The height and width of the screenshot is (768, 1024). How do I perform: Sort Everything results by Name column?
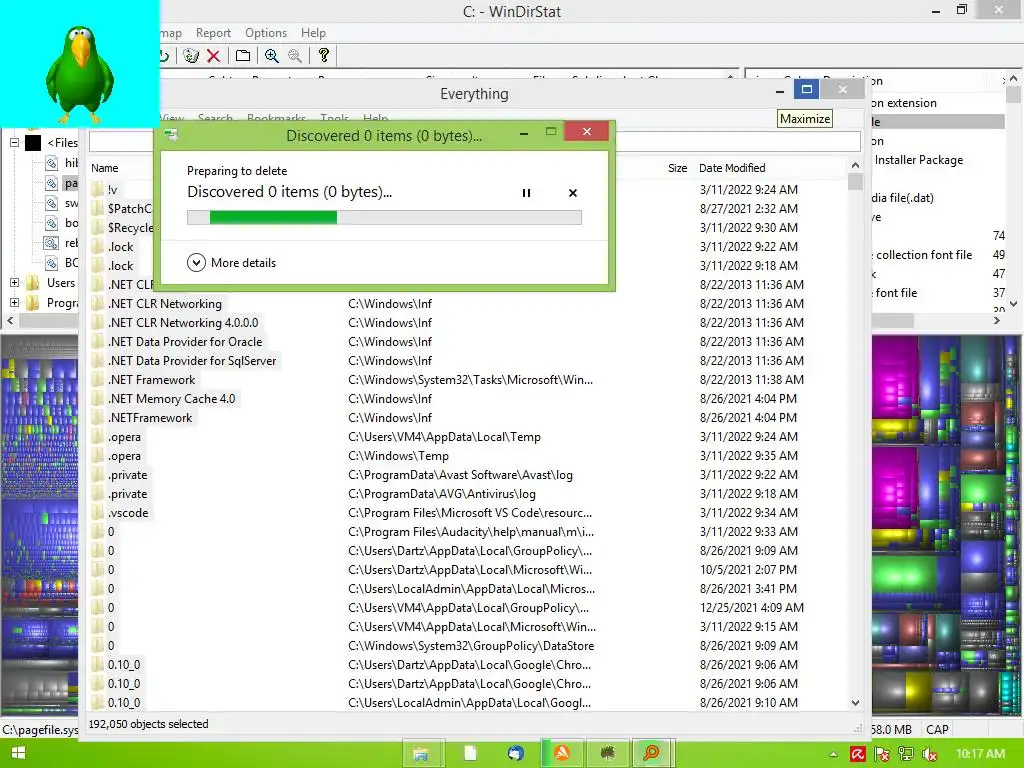pos(104,168)
